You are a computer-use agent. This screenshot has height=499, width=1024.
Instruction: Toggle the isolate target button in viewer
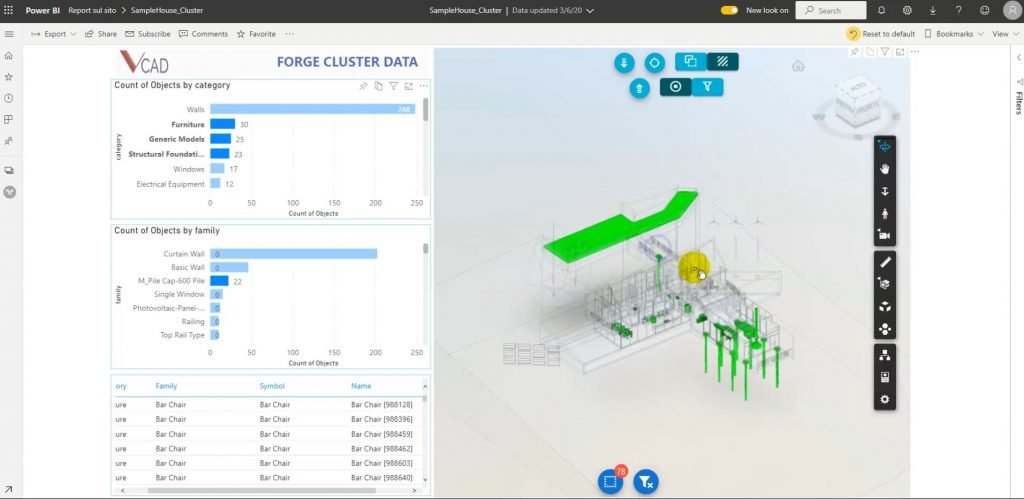click(x=675, y=86)
